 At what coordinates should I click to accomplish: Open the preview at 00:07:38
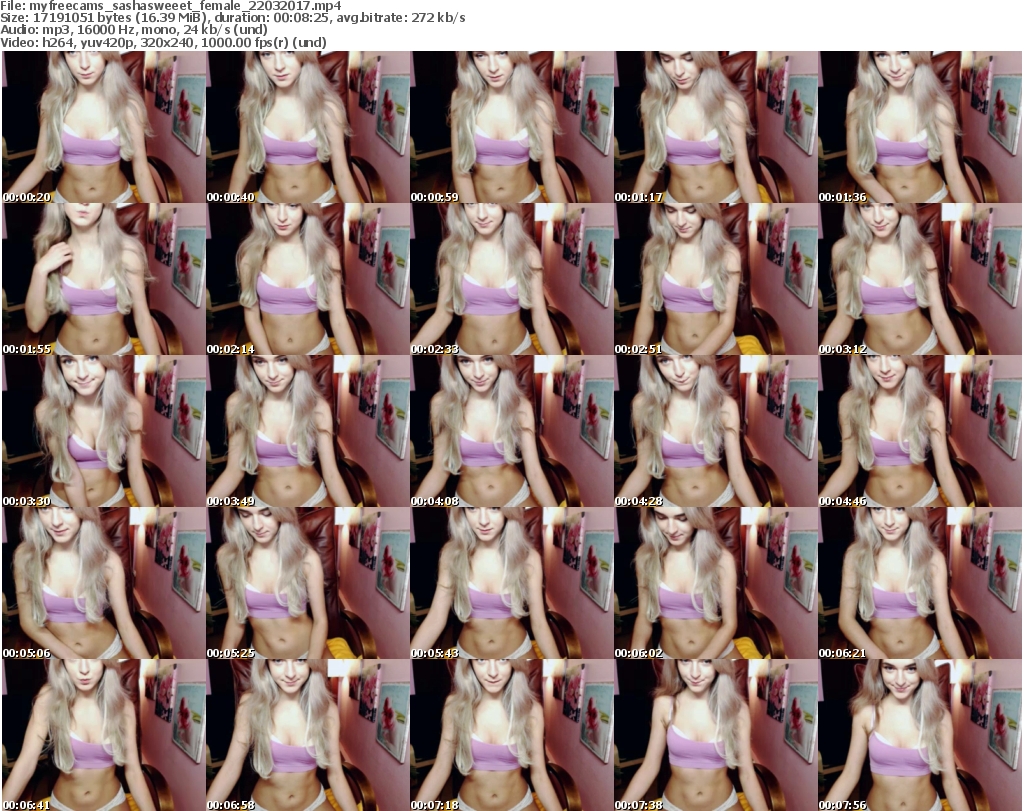pyautogui.click(x=716, y=735)
